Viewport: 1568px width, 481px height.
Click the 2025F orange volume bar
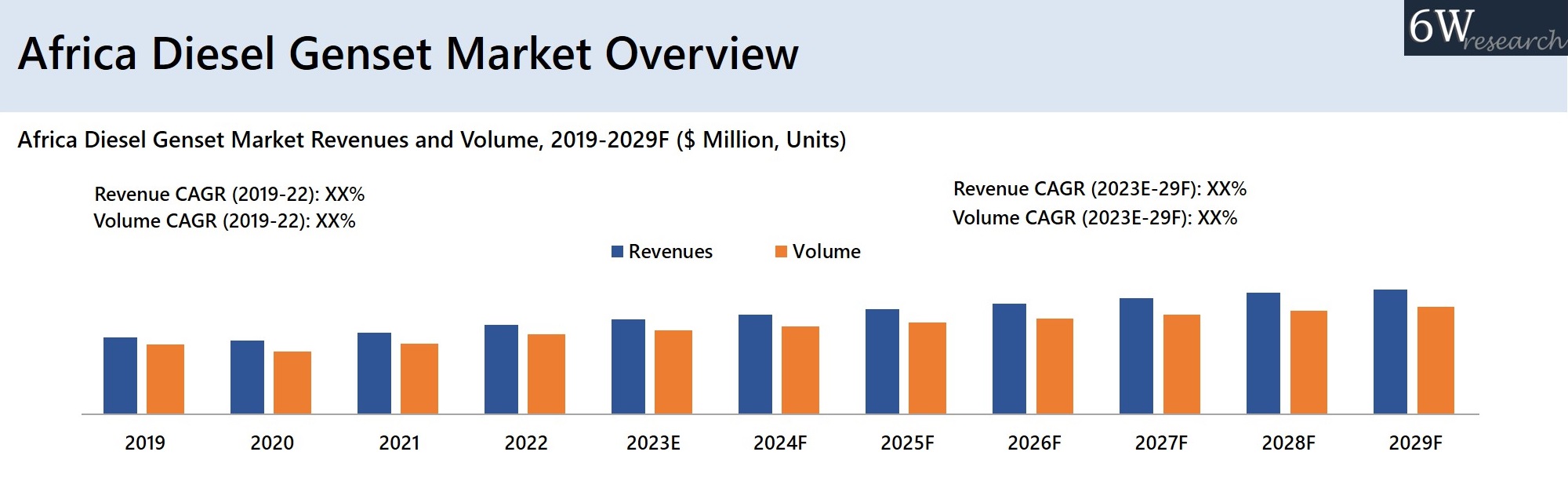point(927,368)
